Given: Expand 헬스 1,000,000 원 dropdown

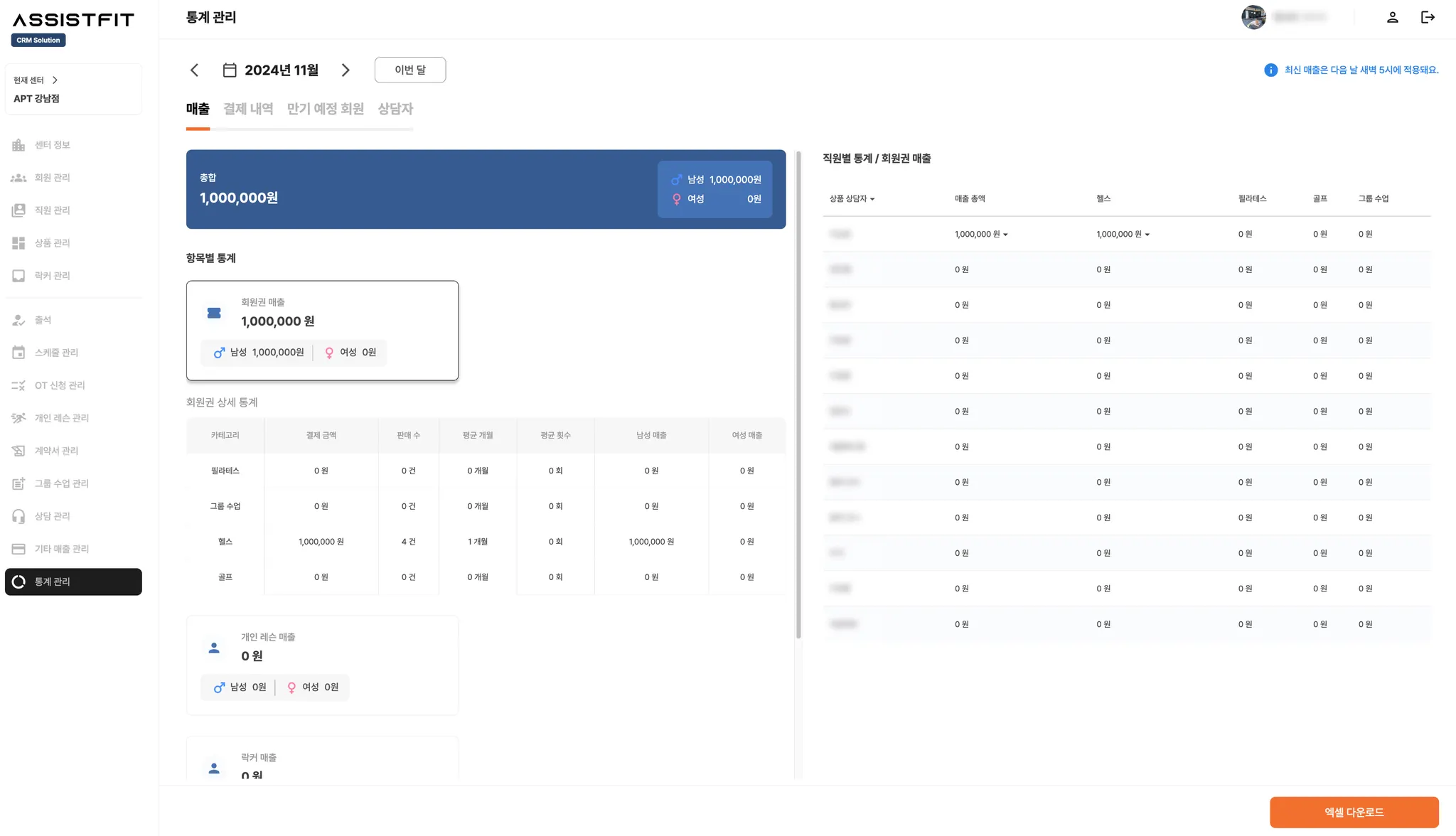Looking at the screenshot, I should 1147,235.
